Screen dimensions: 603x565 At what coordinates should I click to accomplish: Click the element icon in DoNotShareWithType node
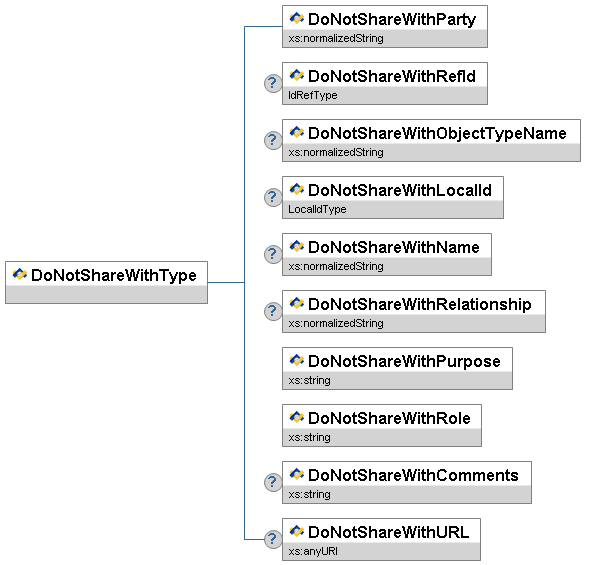tap(19, 275)
